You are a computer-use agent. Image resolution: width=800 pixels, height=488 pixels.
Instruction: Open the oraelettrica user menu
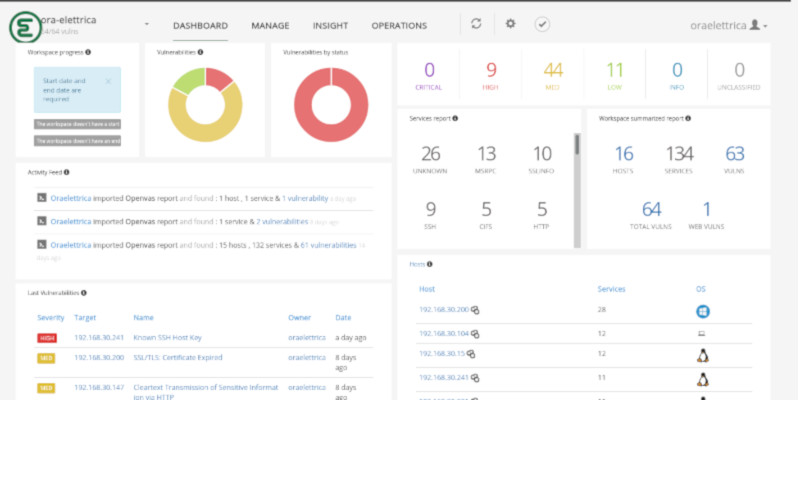click(x=728, y=25)
